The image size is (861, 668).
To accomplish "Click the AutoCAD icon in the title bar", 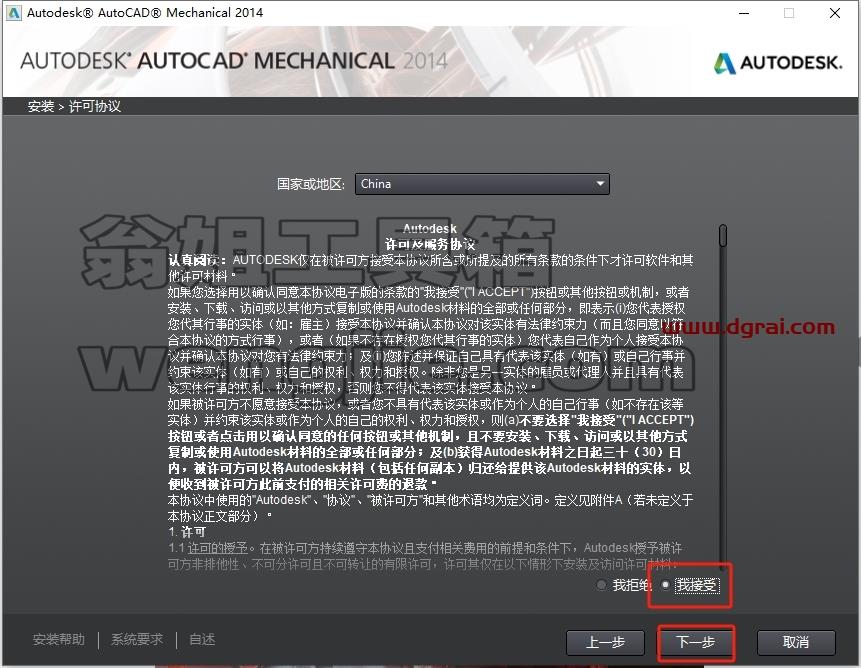I will (14, 13).
